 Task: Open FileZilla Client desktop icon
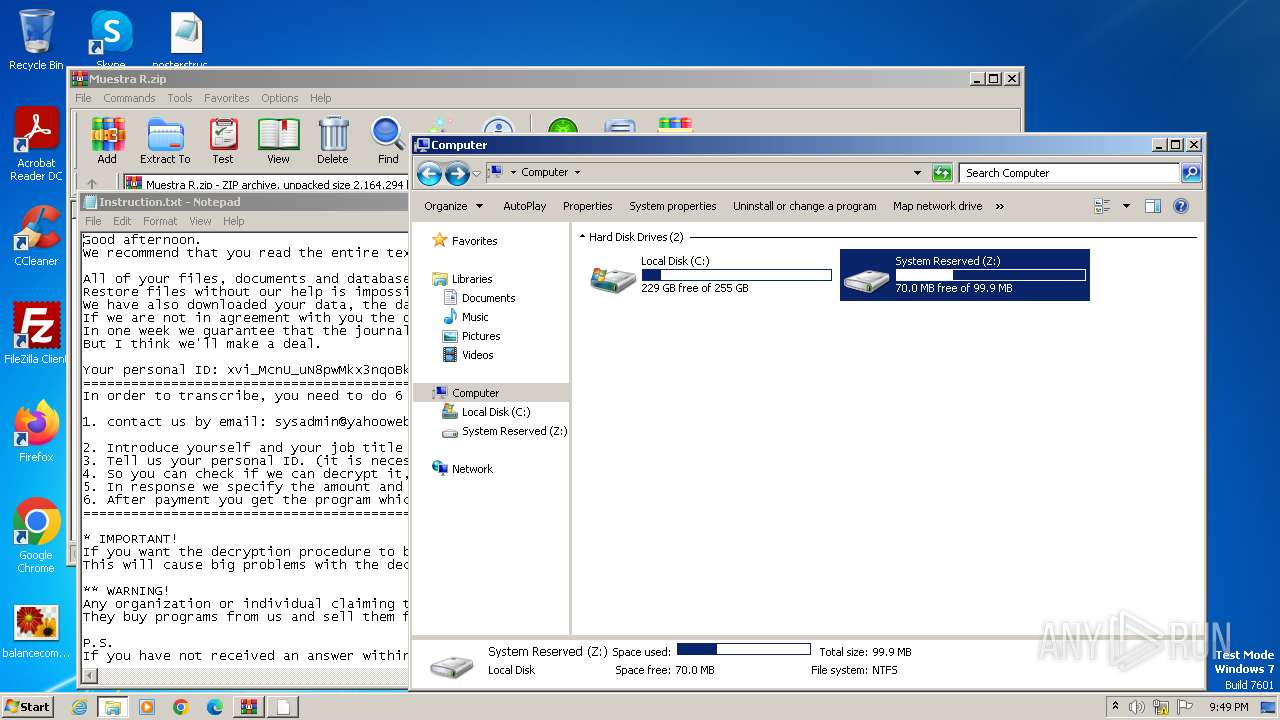(x=36, y=333)
